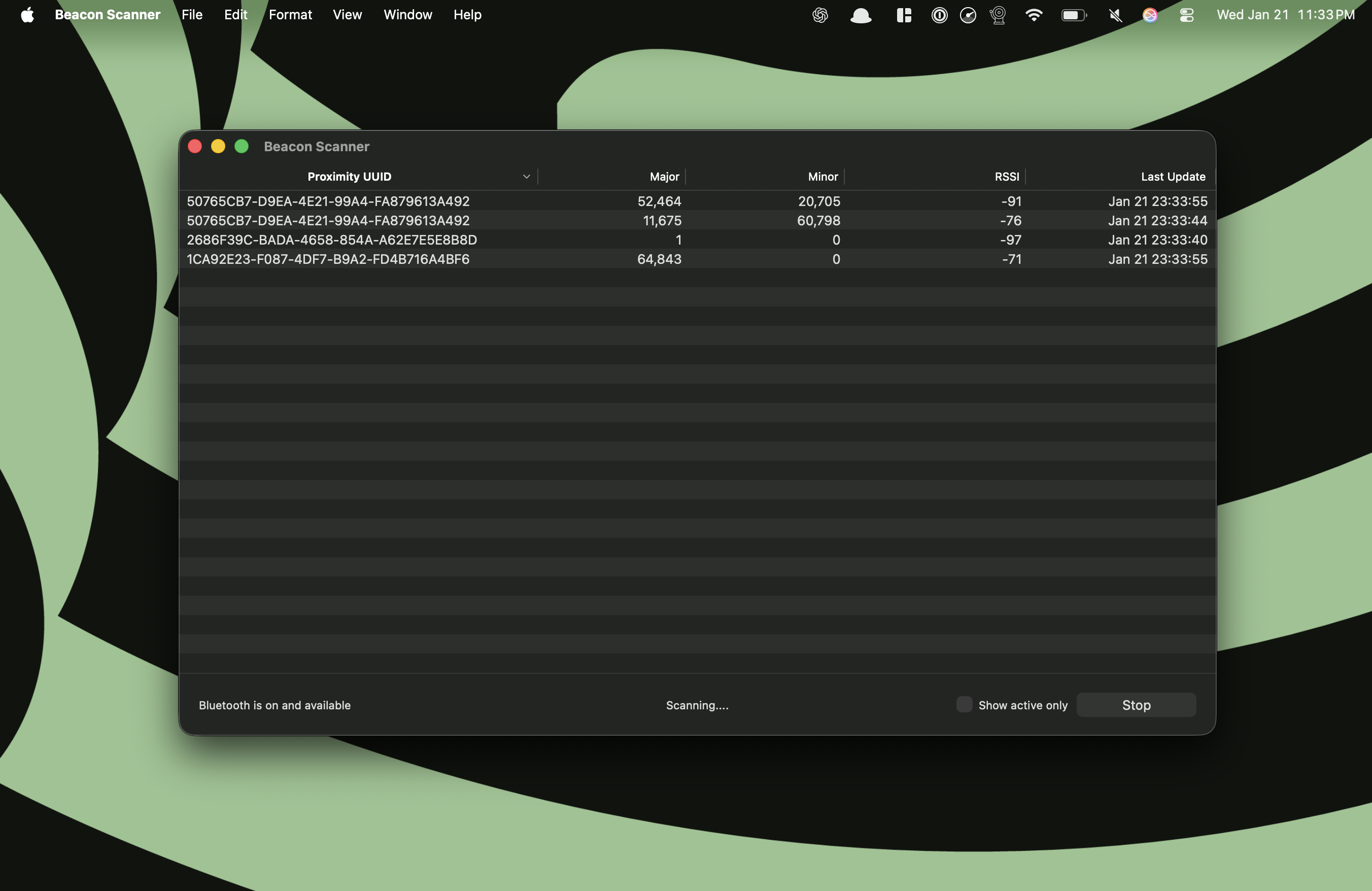Open the Beacon Scanner app menu
1372x891 pixels.
[x=107, y=15]
